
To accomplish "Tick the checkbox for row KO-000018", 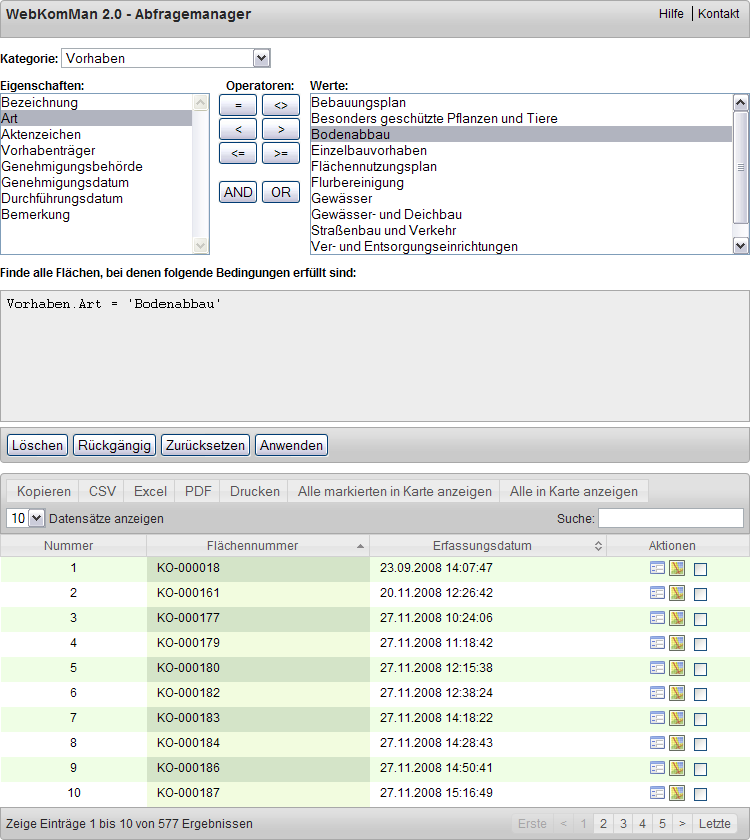I will tap(700, 569).
